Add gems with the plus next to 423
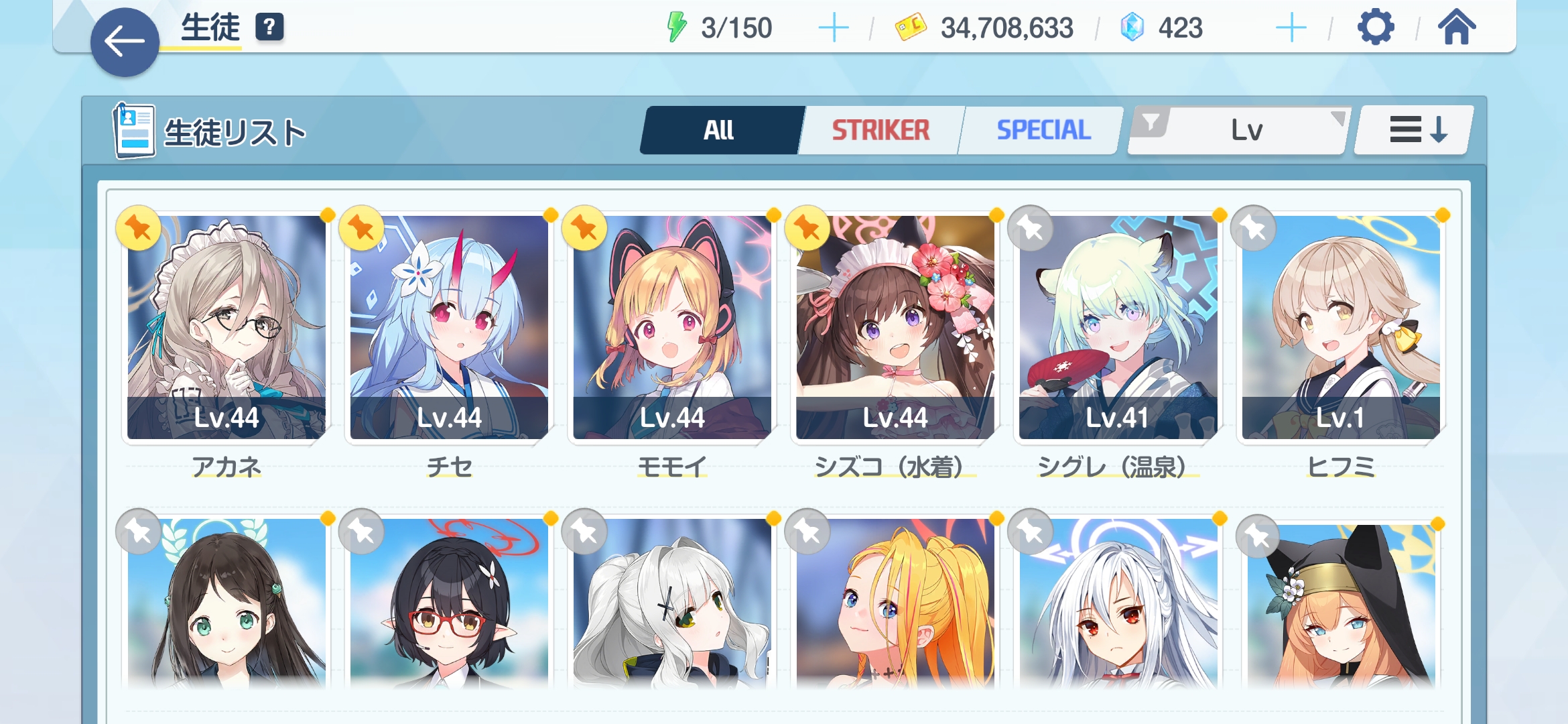 pyautogui.click(x=1291, y=28)
